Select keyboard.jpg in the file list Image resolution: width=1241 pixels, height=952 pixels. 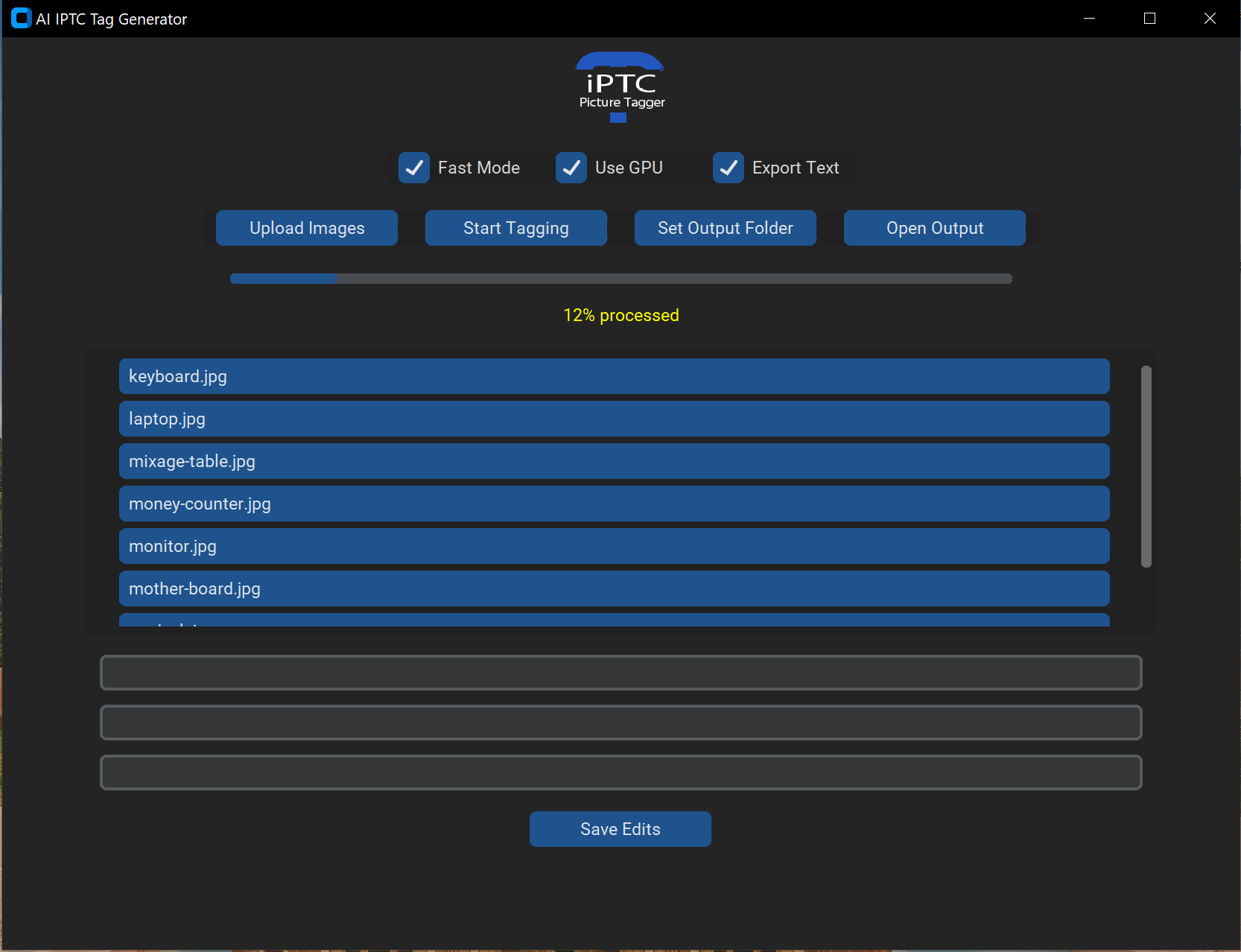pos(614,376)
